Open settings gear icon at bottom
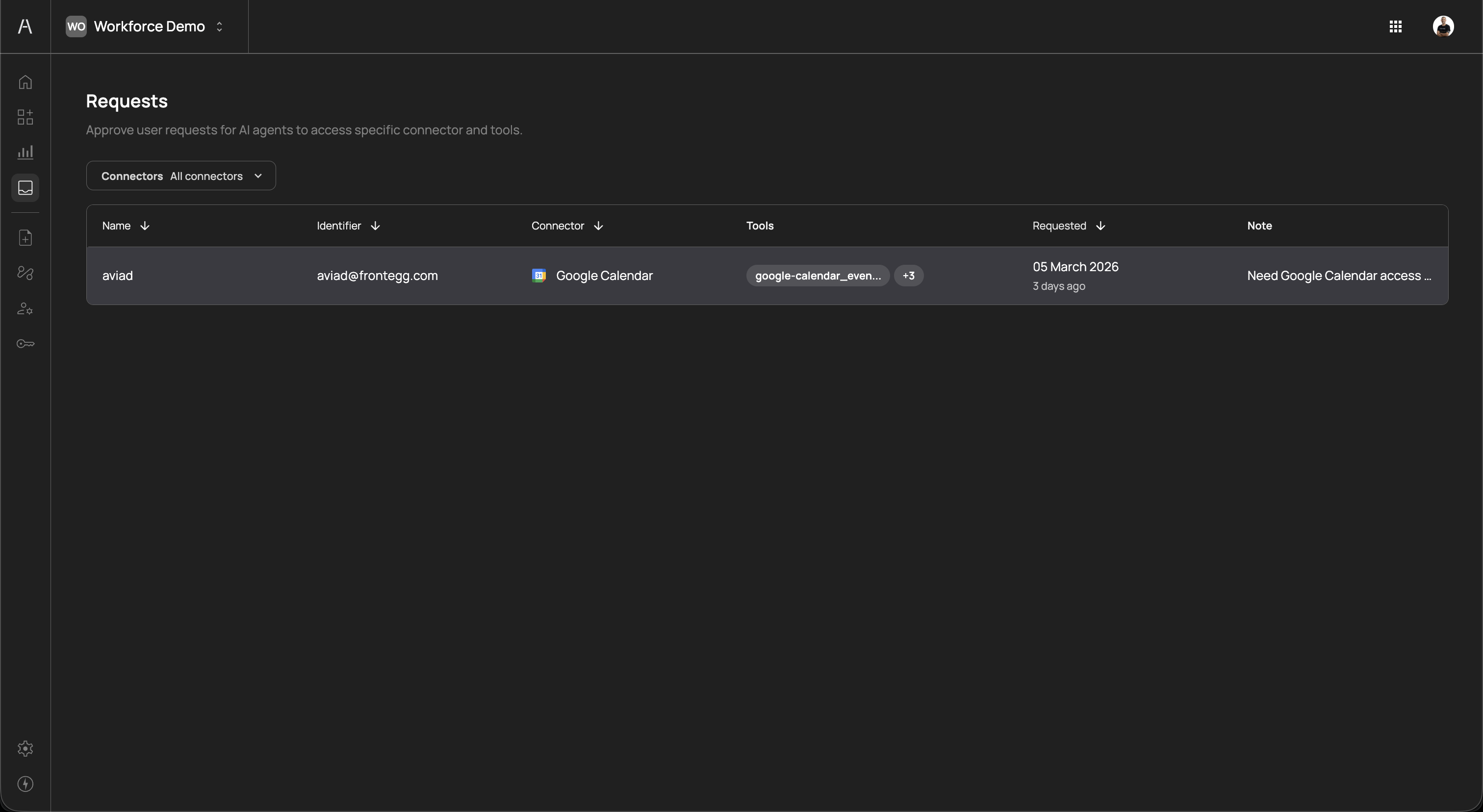 [26, 749]
